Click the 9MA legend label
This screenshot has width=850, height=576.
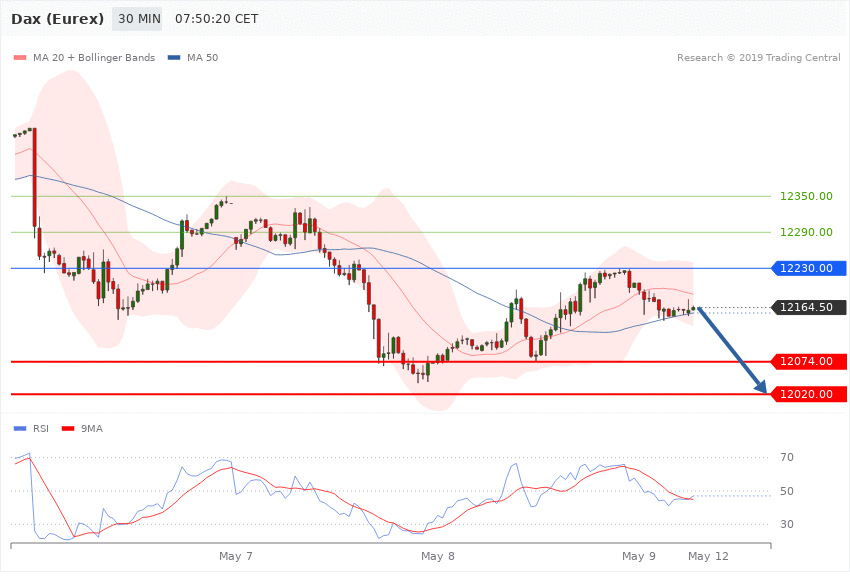tap(92, 429)
